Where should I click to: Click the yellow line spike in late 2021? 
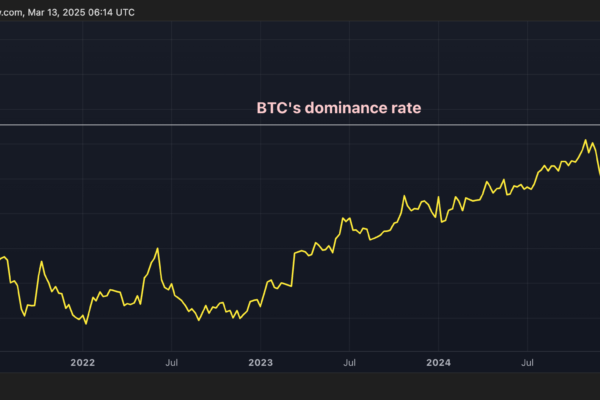(41, 262)
